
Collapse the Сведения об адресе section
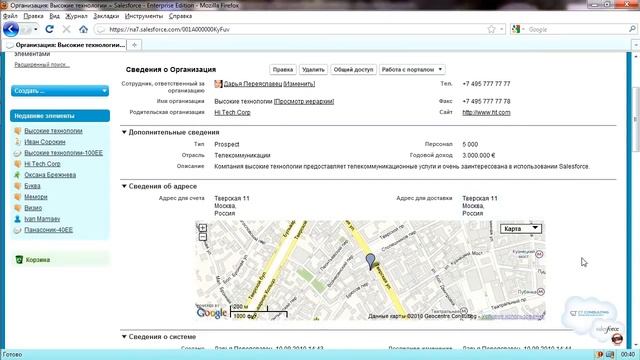click(124, 186)
